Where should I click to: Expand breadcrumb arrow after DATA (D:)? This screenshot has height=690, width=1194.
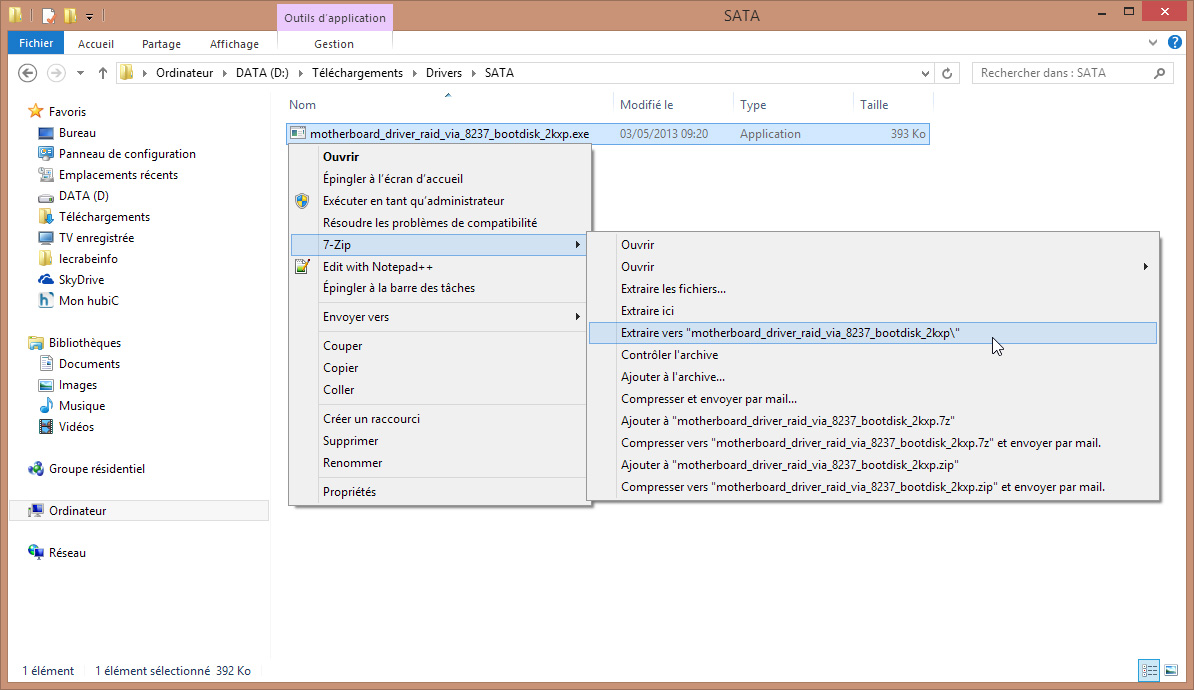tap(300, 73)
